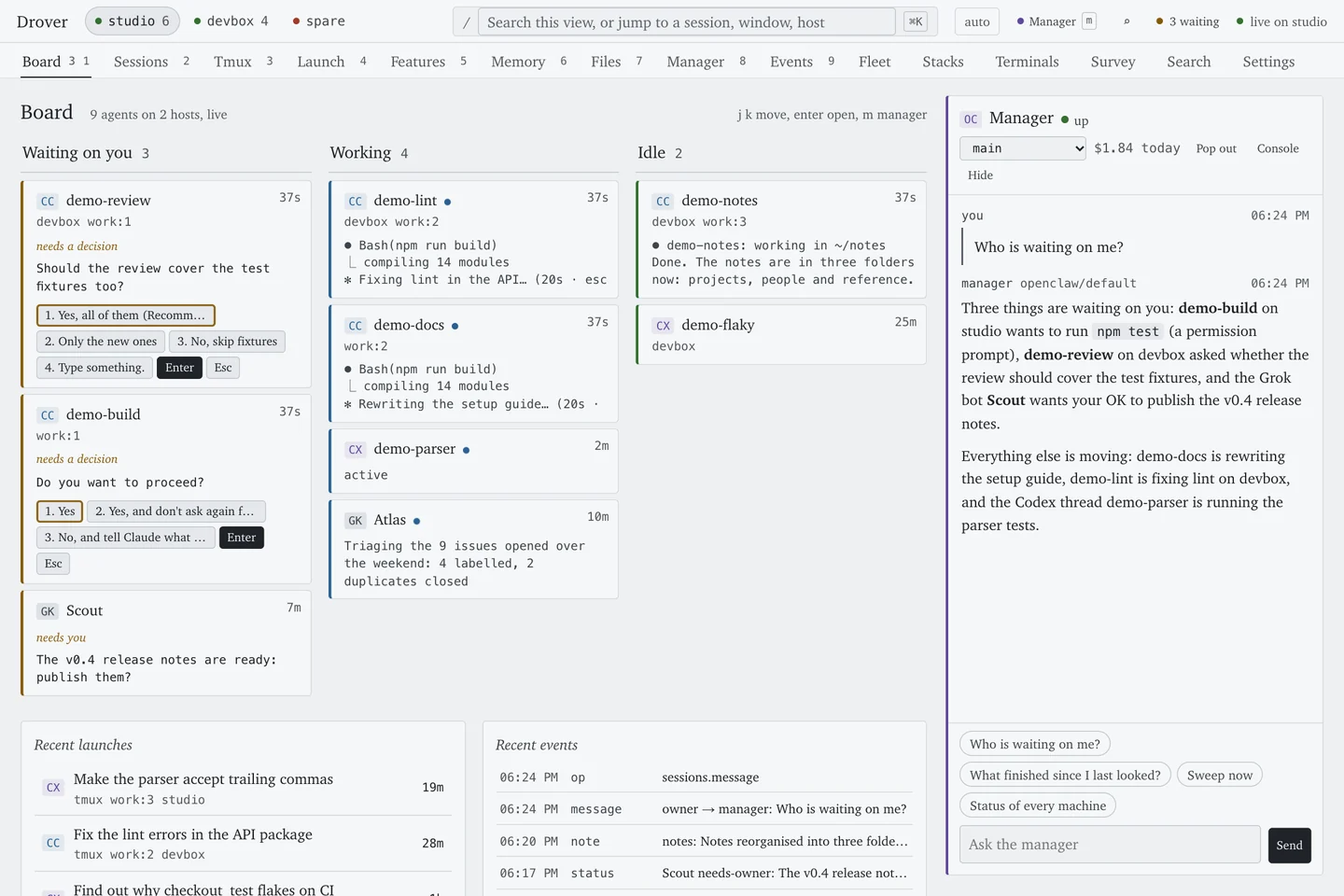Open the Launch tab
1344x896 pixels.
(x=331, y=62)
